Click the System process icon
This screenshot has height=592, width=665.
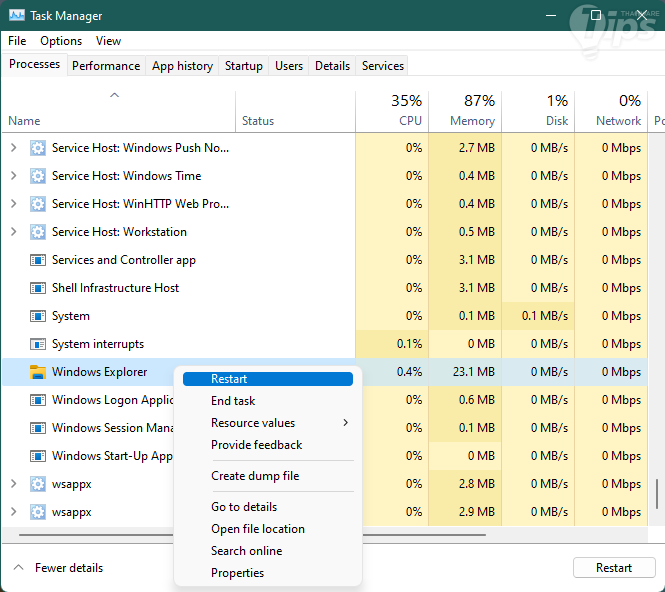pyautogui.click(x=38, y=316)
